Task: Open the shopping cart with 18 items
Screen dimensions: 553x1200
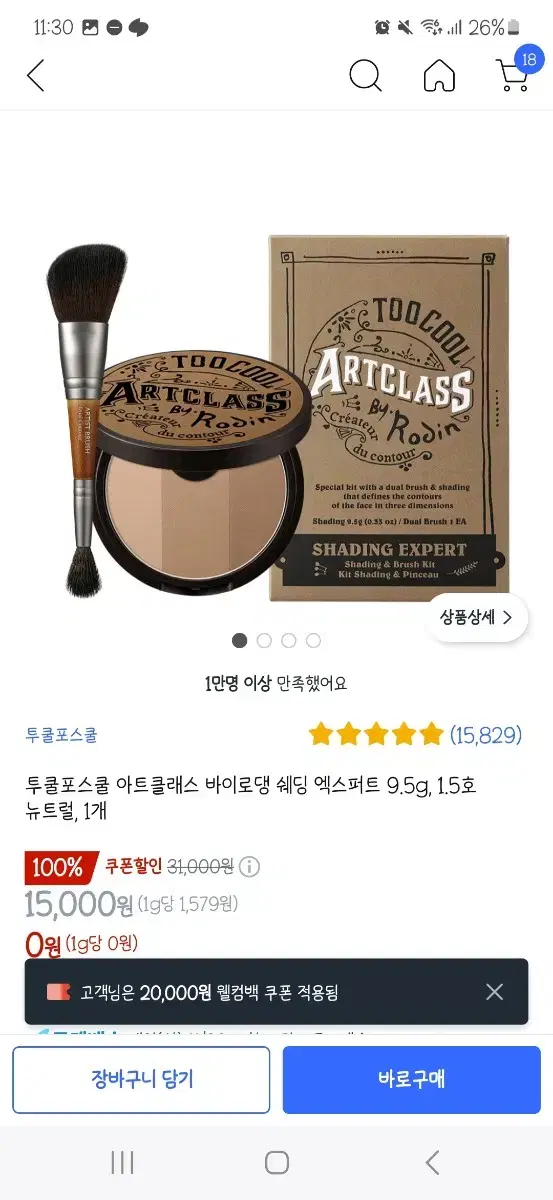Action: click(514, 72)
